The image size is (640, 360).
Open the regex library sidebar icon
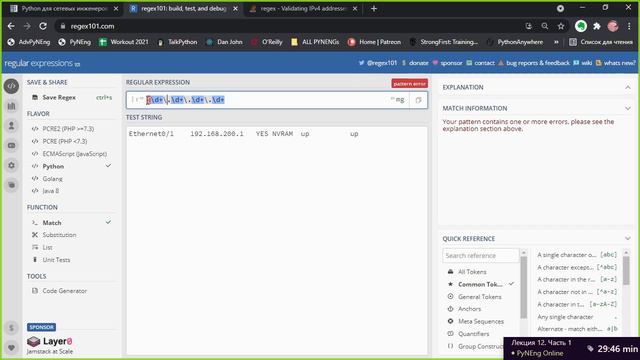click(11, 106)
